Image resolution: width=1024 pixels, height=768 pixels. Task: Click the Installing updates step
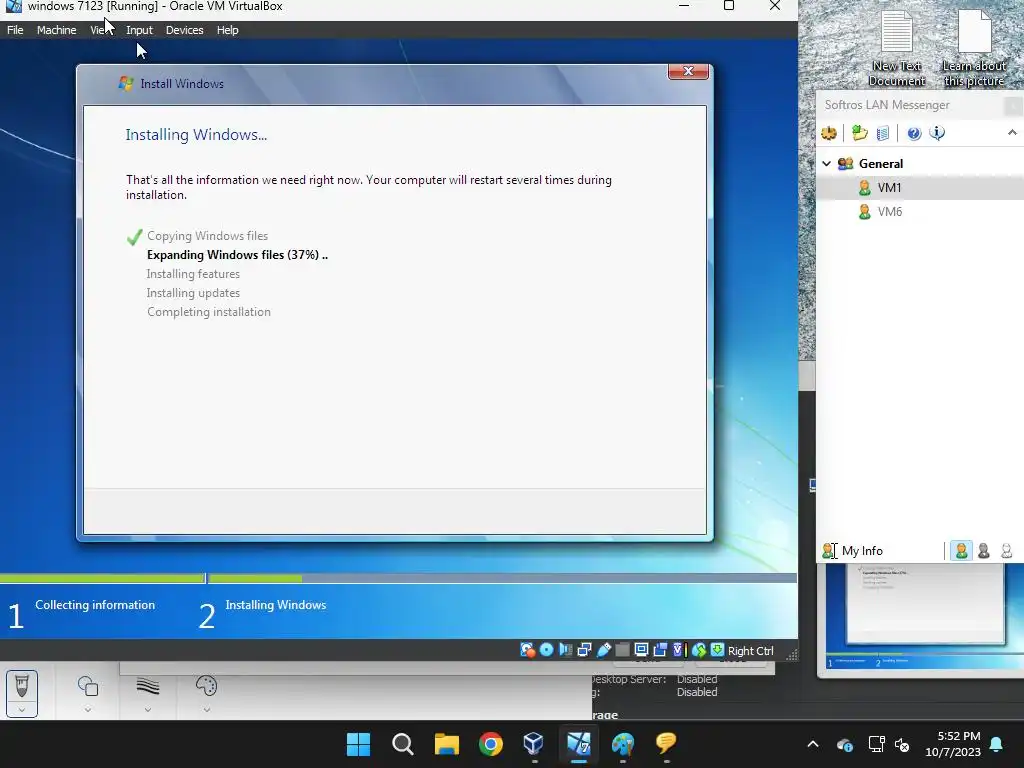click(193, 293)
